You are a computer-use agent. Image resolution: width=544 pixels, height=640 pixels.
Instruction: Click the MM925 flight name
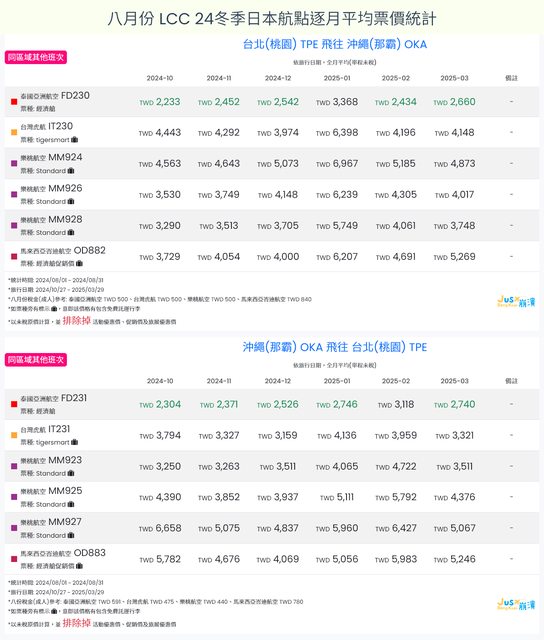pyautogui.click(x=65, y=491)
